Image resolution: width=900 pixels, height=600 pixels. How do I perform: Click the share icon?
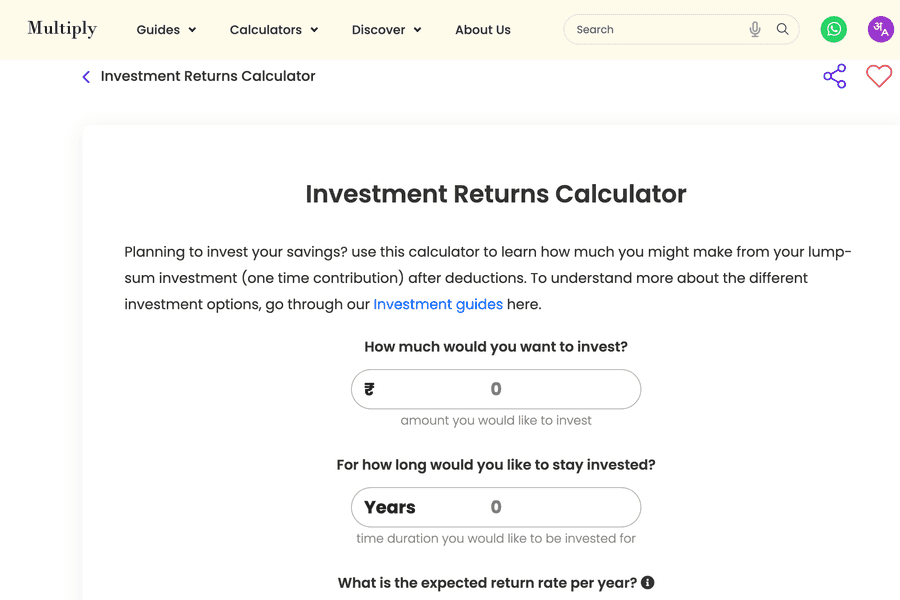(835, 76)
